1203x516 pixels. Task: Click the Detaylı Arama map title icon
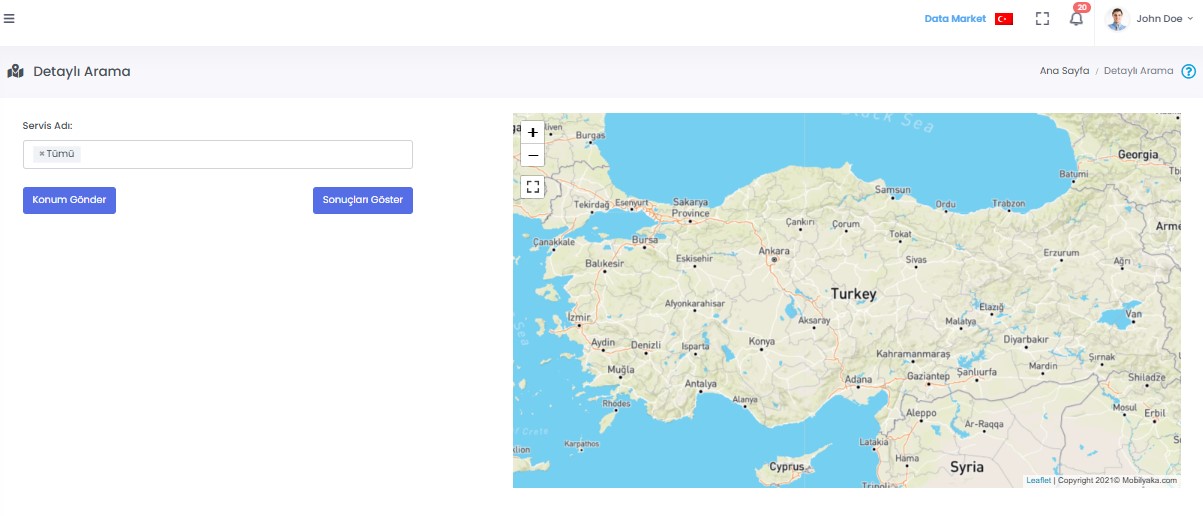tap(15, 72)
